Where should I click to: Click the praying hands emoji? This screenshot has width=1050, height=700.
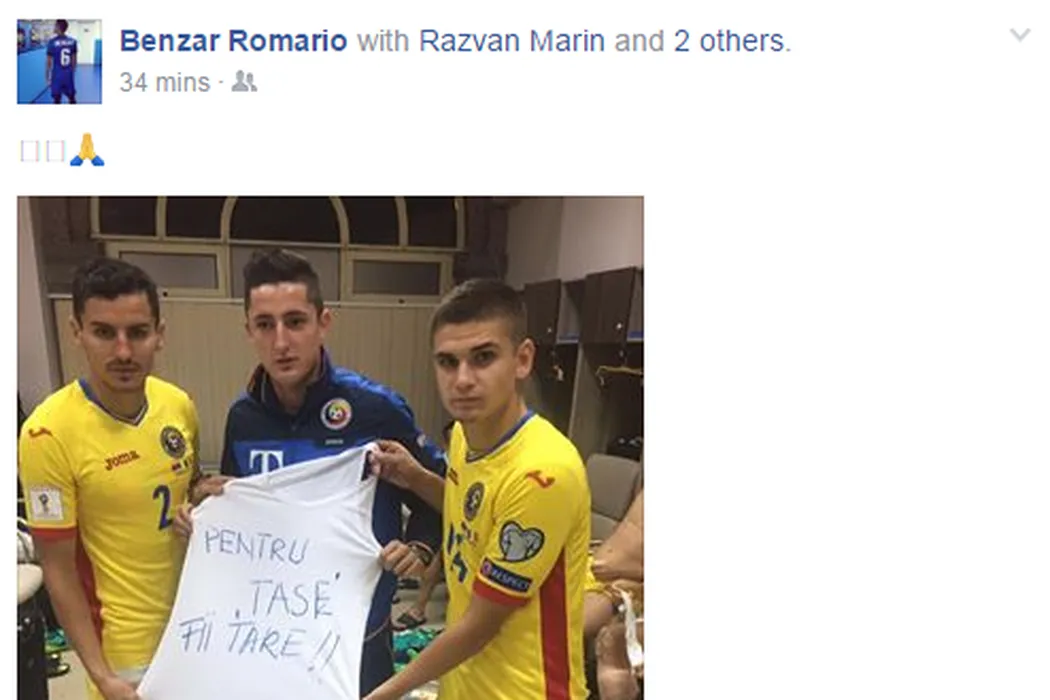pyautogui.click(x=87, y=150)
